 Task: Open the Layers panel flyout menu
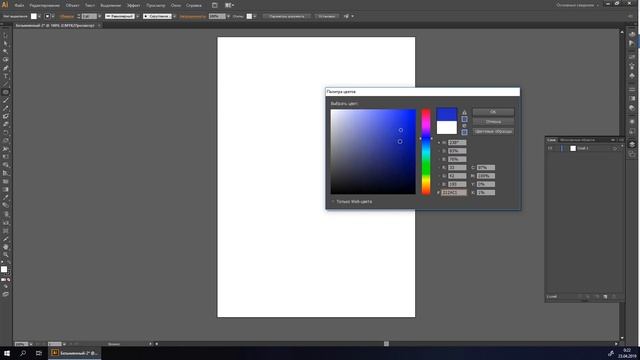621,140
